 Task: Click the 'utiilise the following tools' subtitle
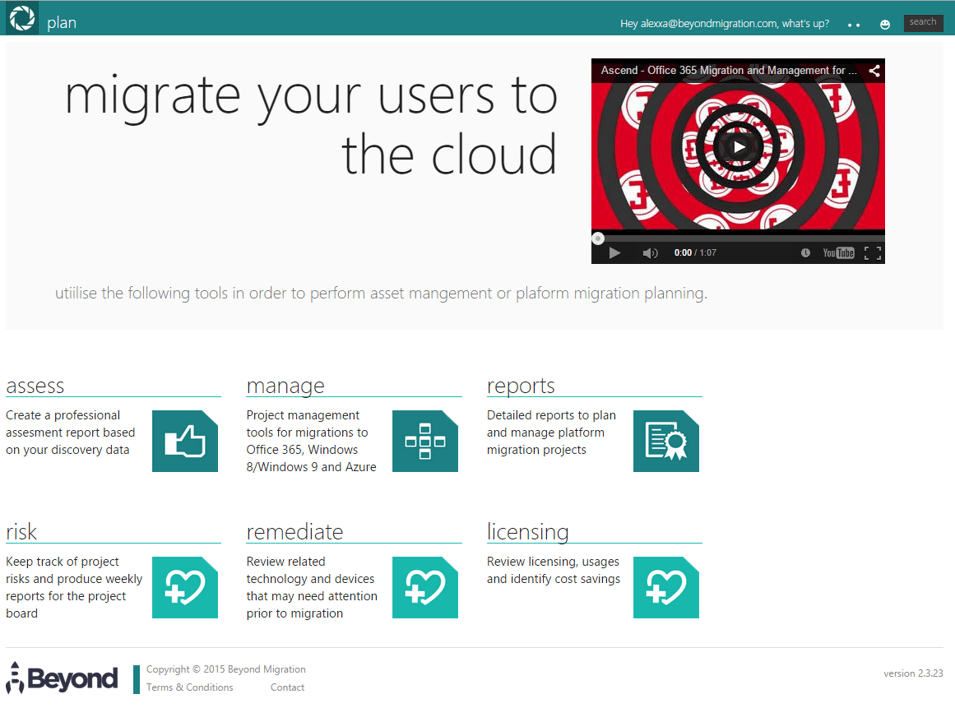[x=381, y=294]
